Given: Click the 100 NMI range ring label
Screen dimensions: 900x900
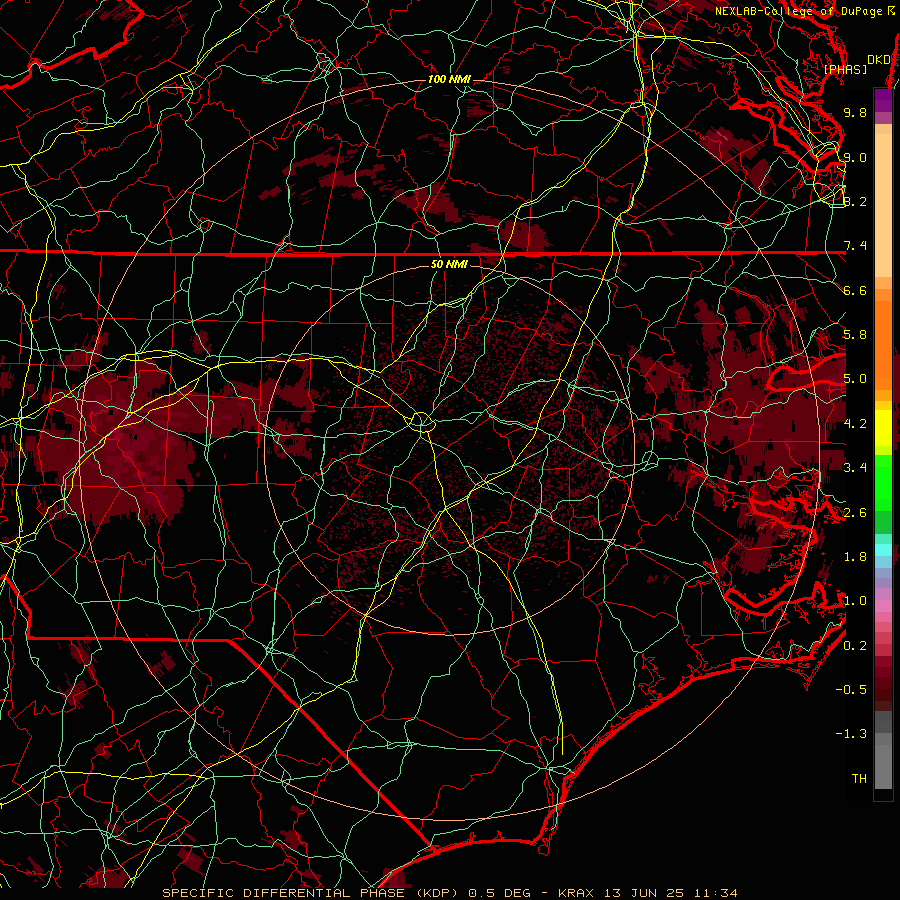Looking at the screenshot, I should tap(449, 79).
